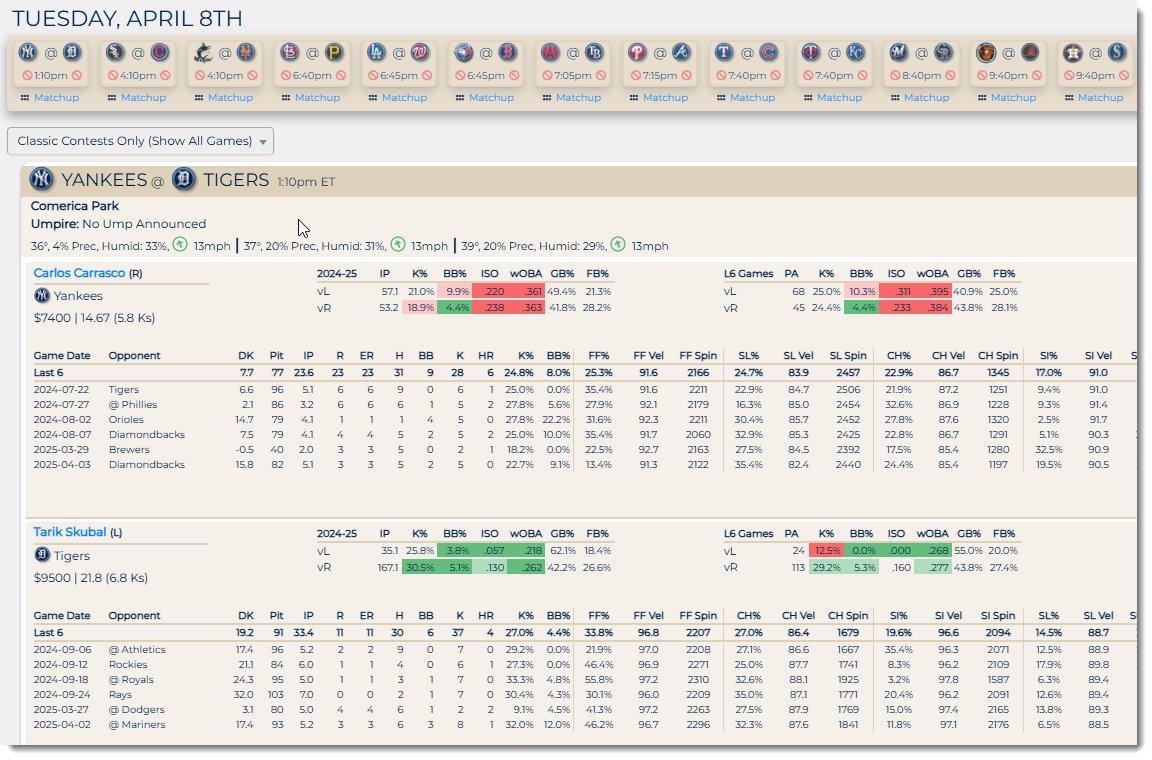Click the Last 6 row label in Carrasco's table

[48, 373]
